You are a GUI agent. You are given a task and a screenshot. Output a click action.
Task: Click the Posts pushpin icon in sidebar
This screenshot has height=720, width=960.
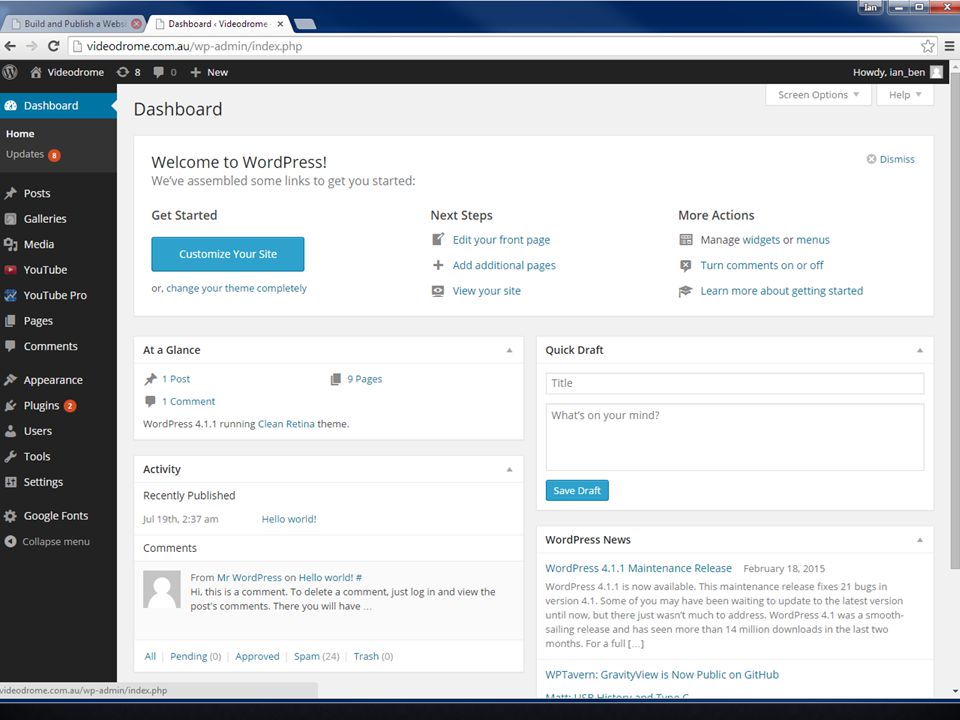point(10,193)
